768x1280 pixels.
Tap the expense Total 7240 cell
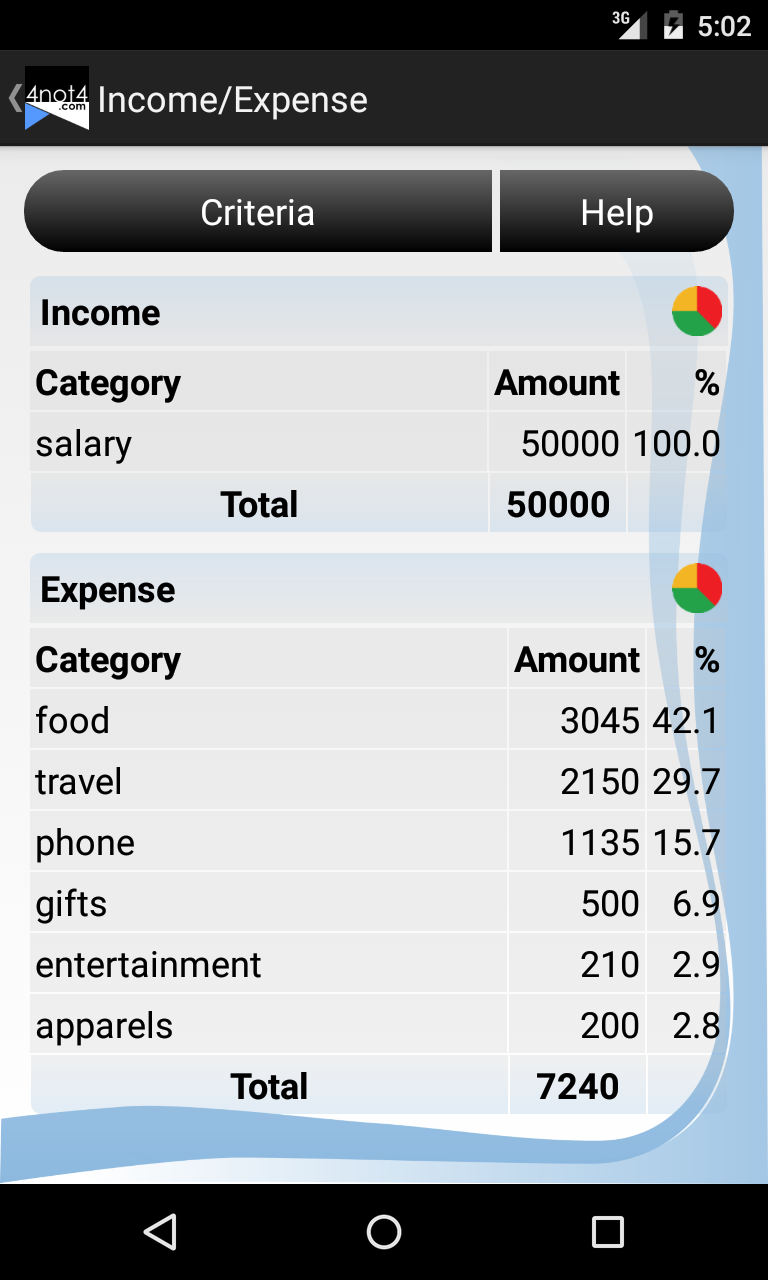(578, 1086)
